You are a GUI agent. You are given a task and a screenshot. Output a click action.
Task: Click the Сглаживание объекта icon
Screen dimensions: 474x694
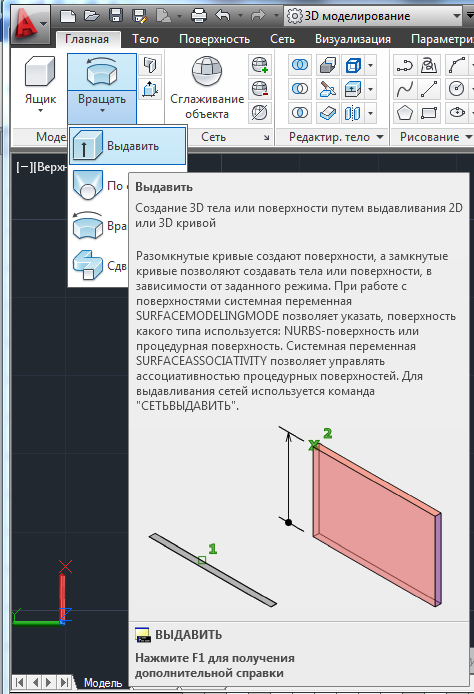tap(207, 71)
